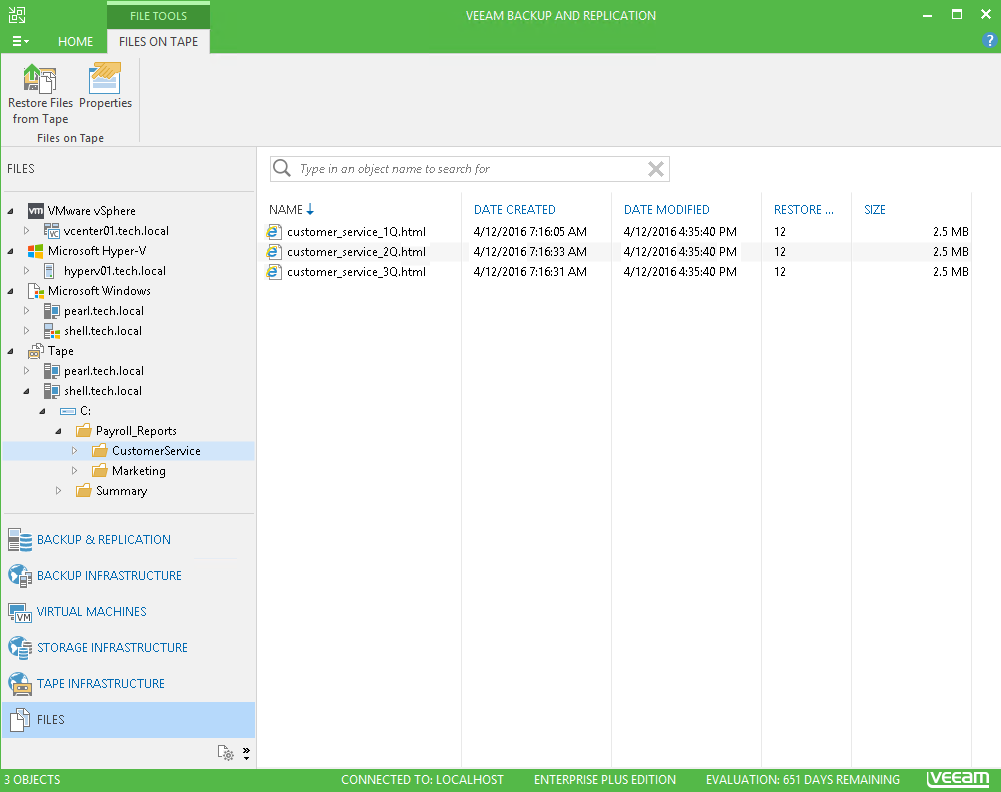Open the help question mark icon

click(x=989, y=41)
